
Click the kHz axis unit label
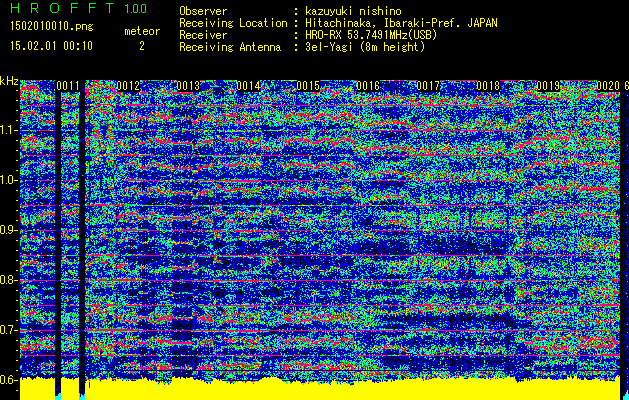point(9,80)
